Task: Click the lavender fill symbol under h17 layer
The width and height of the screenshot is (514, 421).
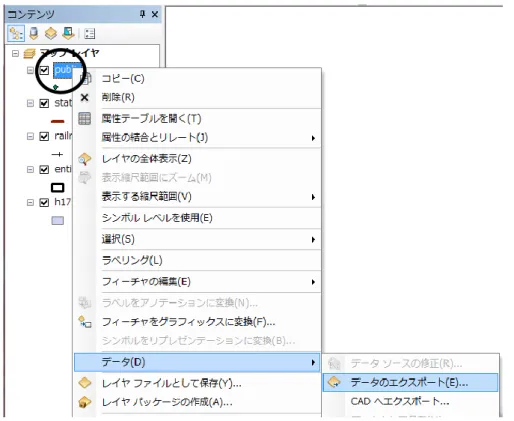Action: coord(58,221)
